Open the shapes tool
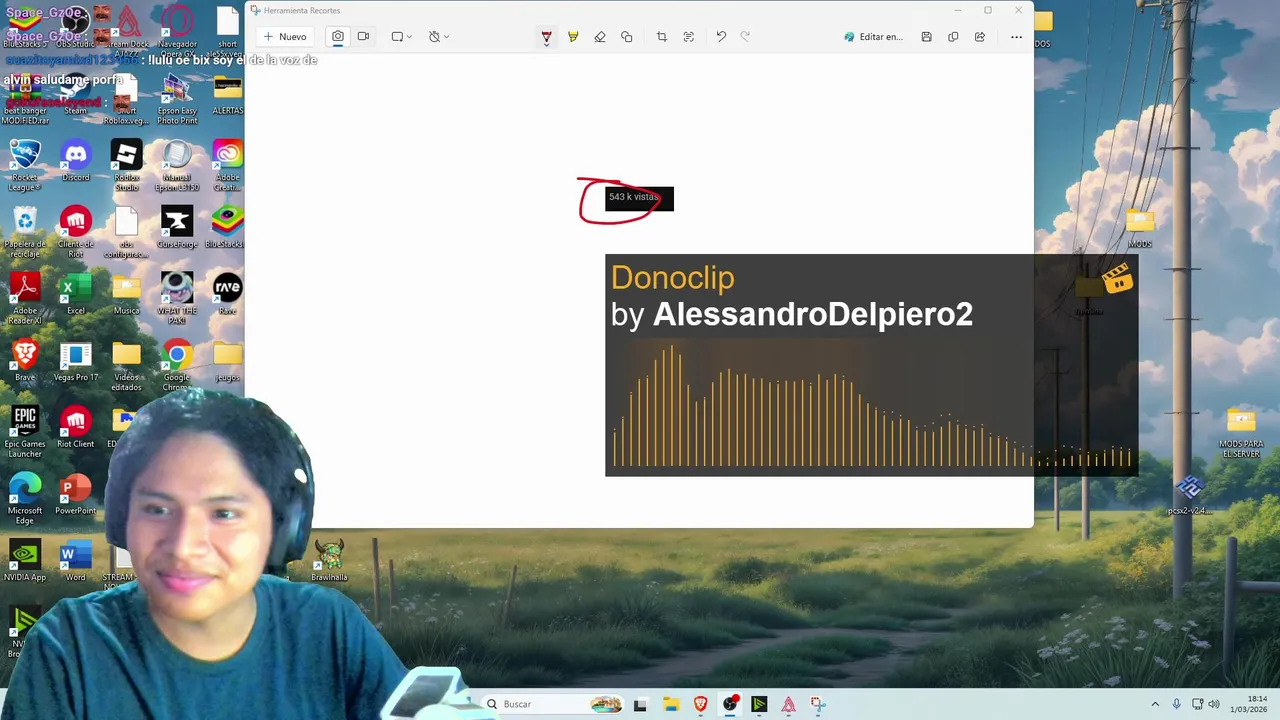The image size is (1280, 720). click(627, 37)
